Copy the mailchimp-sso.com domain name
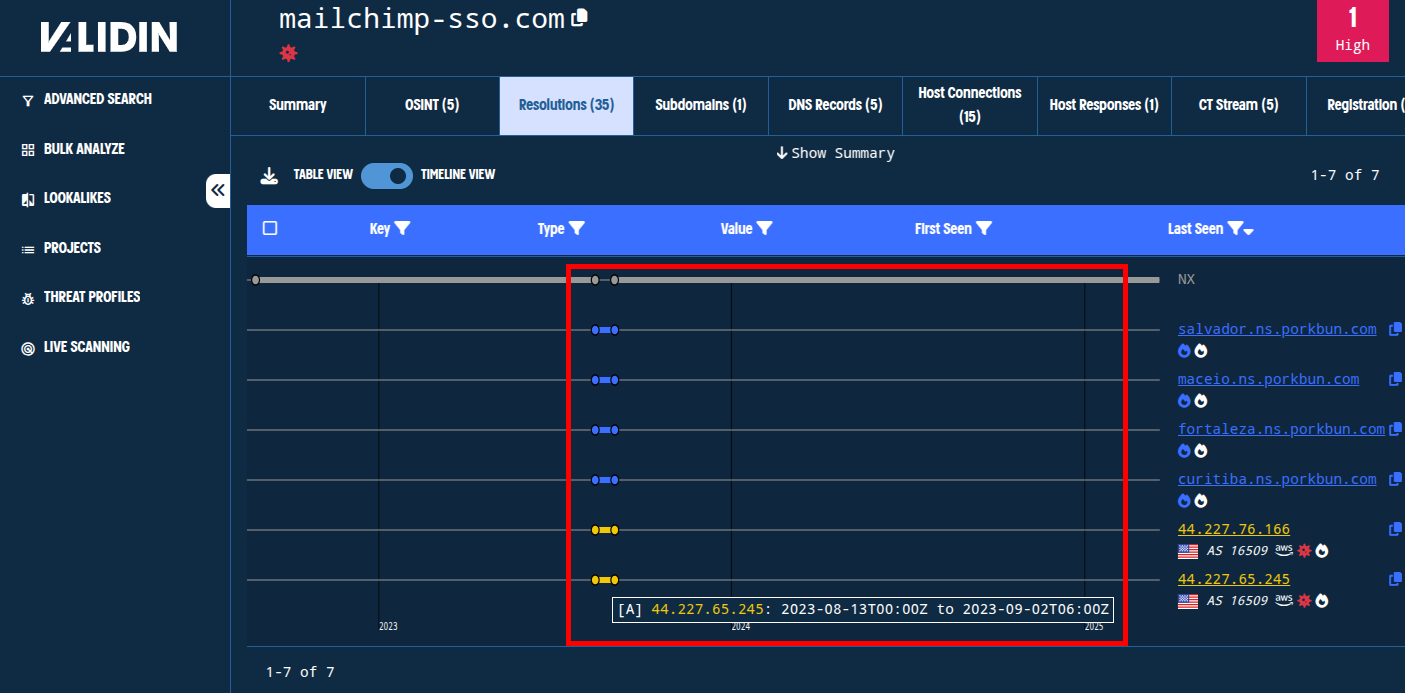1405x693 pixels. [x=579, y=18]
